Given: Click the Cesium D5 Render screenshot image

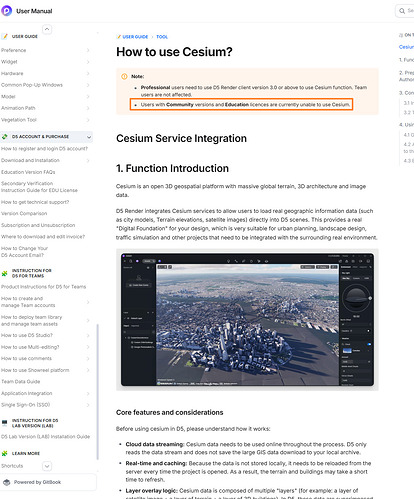Looking at the screenshot, I should click(x=247, y=319).
